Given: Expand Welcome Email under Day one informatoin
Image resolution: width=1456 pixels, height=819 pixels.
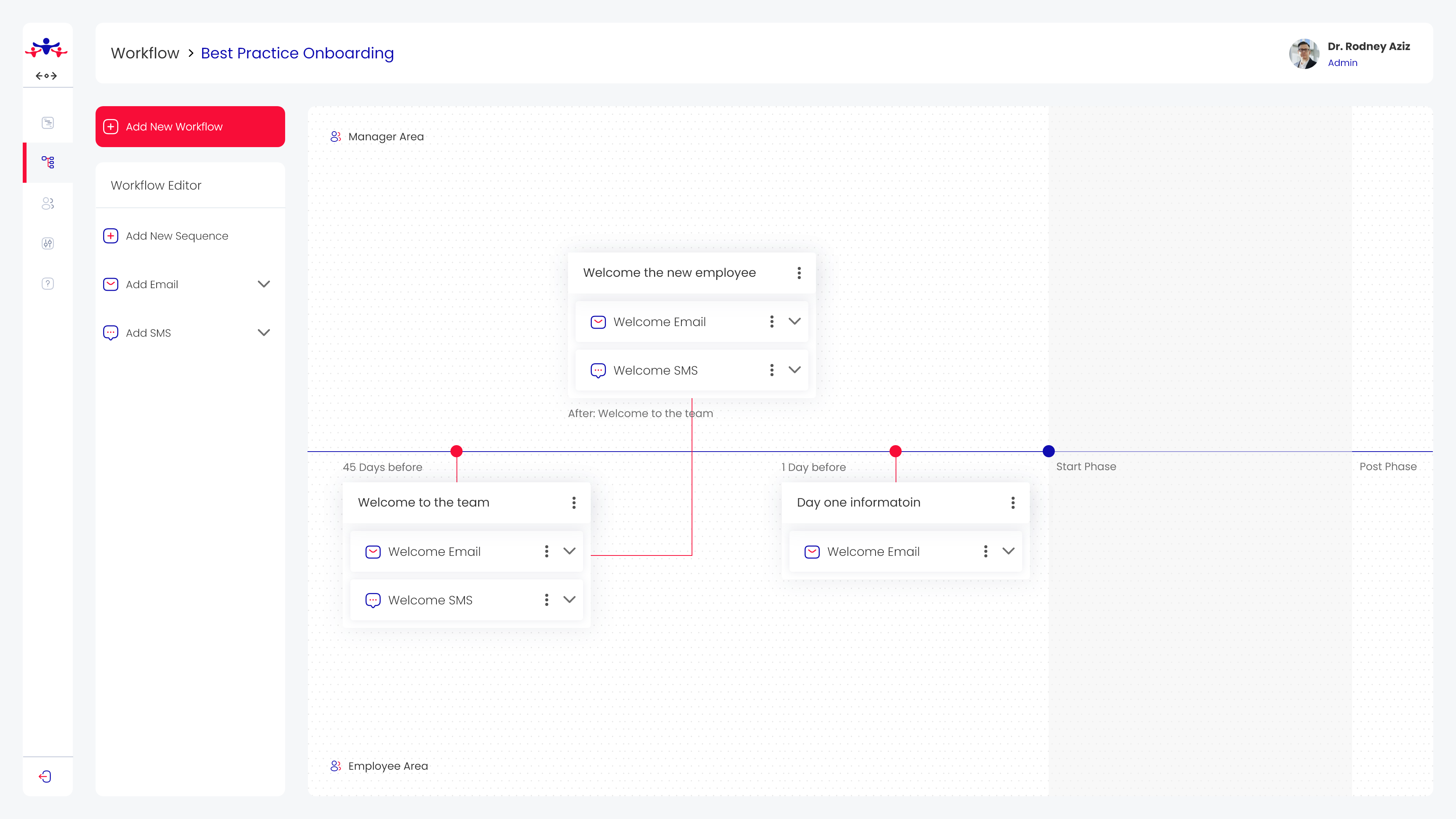Looking at the screenshot, I should click(x=1008, y=551).
